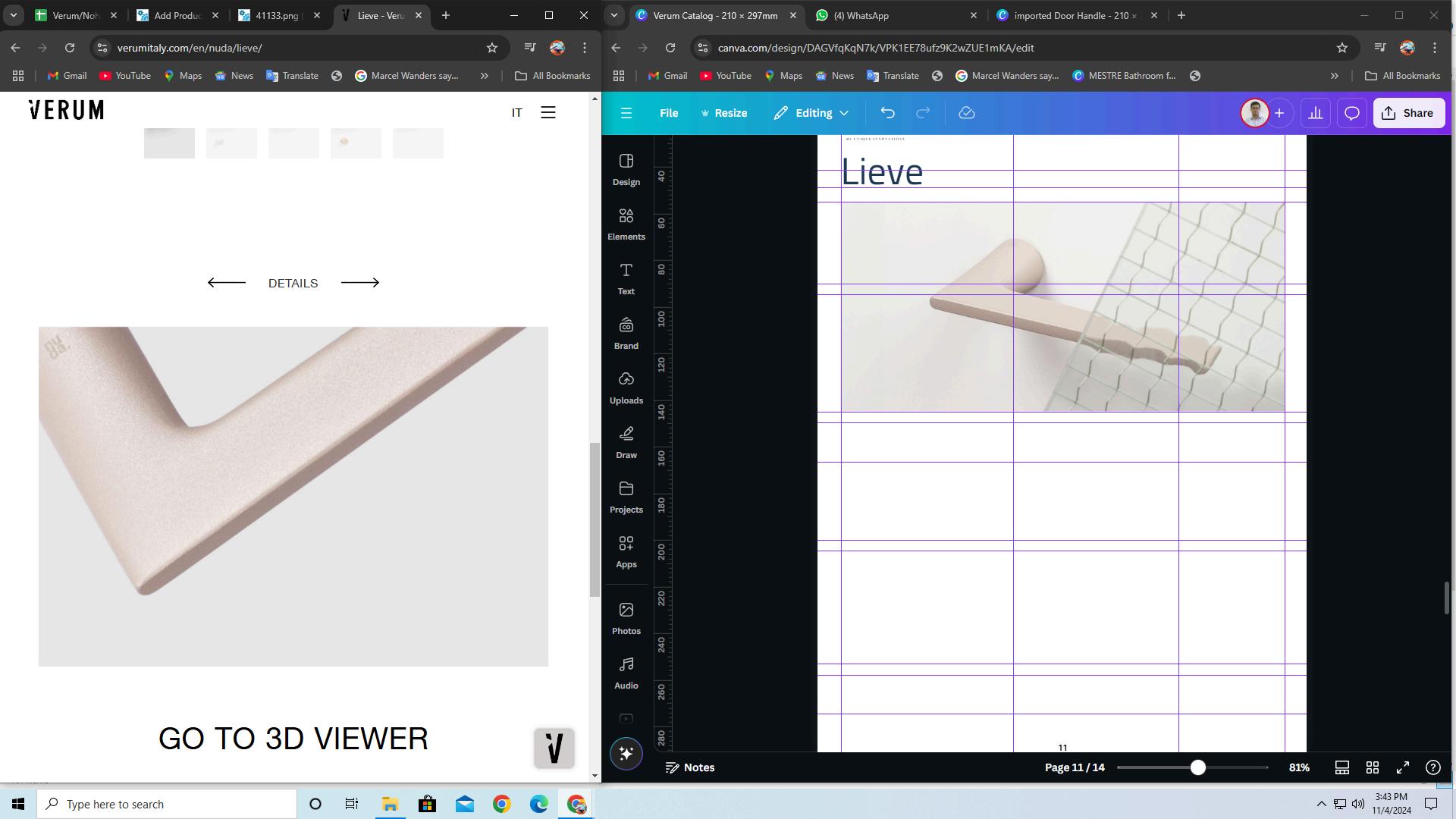Open the comments speech bubble icon

[x=1351, y=113]
